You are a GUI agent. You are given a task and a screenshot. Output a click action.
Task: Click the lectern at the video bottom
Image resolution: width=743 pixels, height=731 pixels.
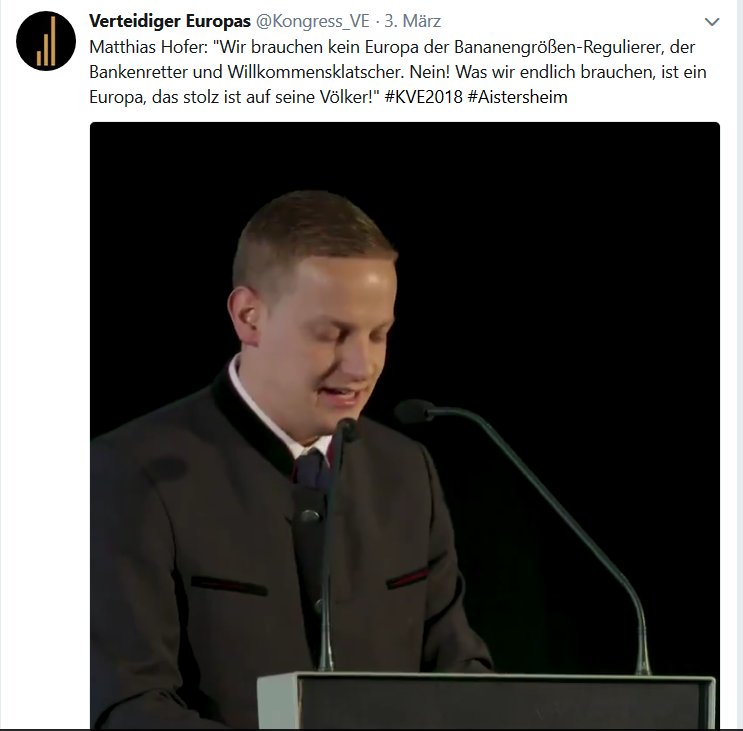click(x=486, y=701)
